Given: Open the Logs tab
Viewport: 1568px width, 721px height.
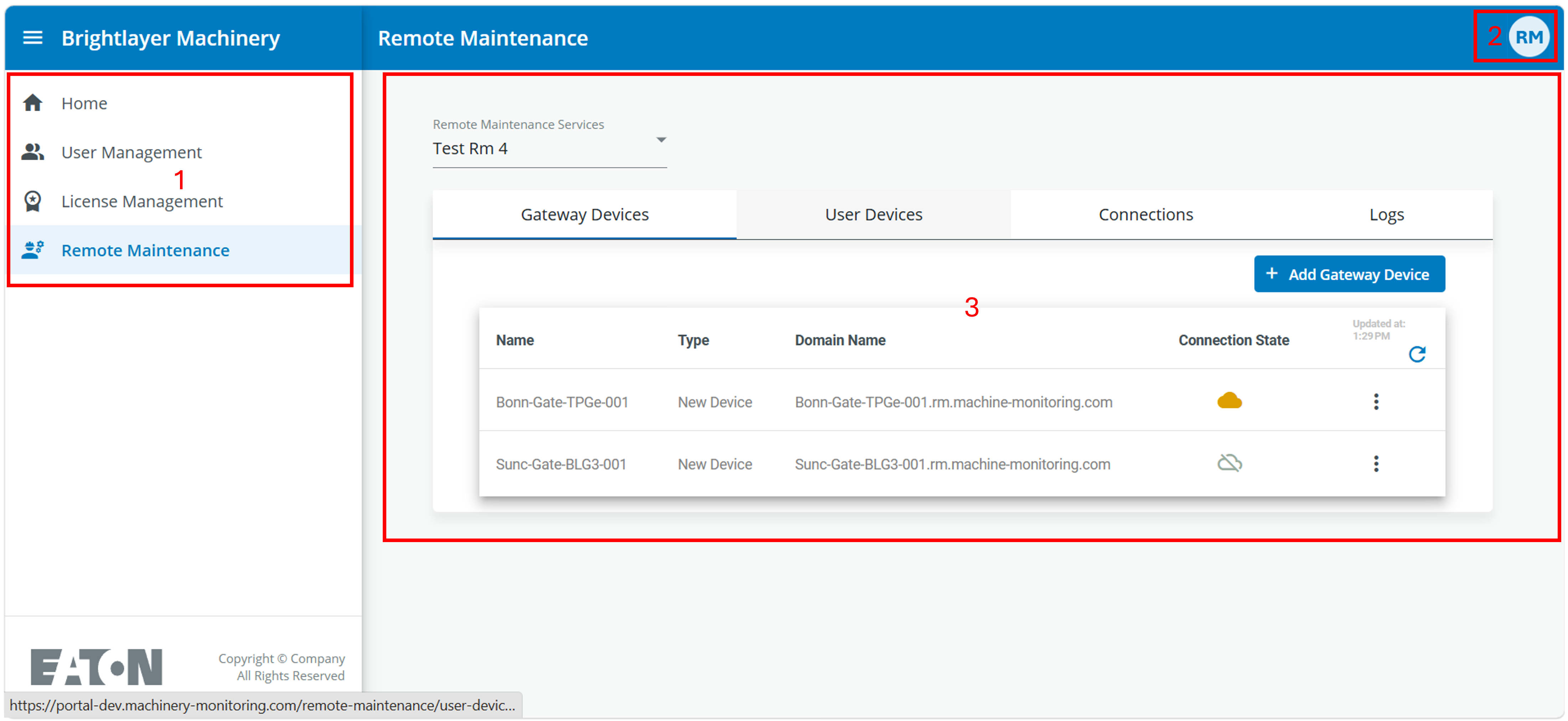Looking at the screenshot, I should click(x=1387, y=214).
